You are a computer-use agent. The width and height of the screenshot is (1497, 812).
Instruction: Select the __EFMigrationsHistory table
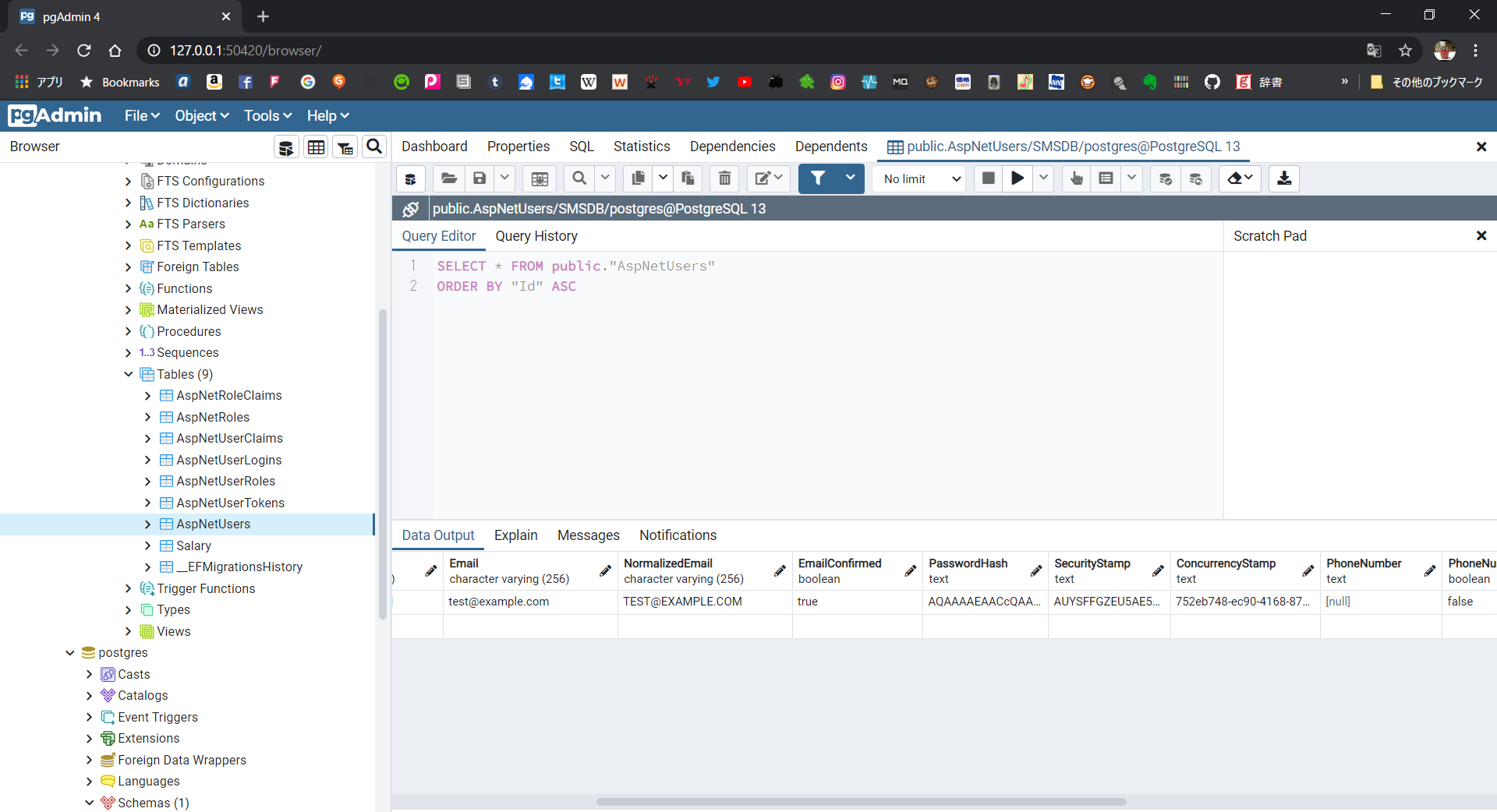pyautogui.click(x=239, y=567)
